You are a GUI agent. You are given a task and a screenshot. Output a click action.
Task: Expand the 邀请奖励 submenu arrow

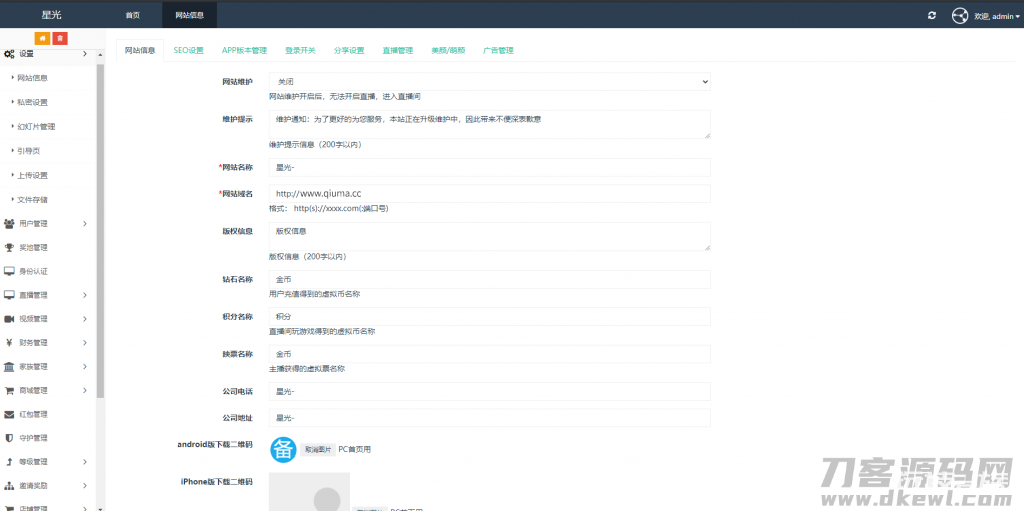86,486
